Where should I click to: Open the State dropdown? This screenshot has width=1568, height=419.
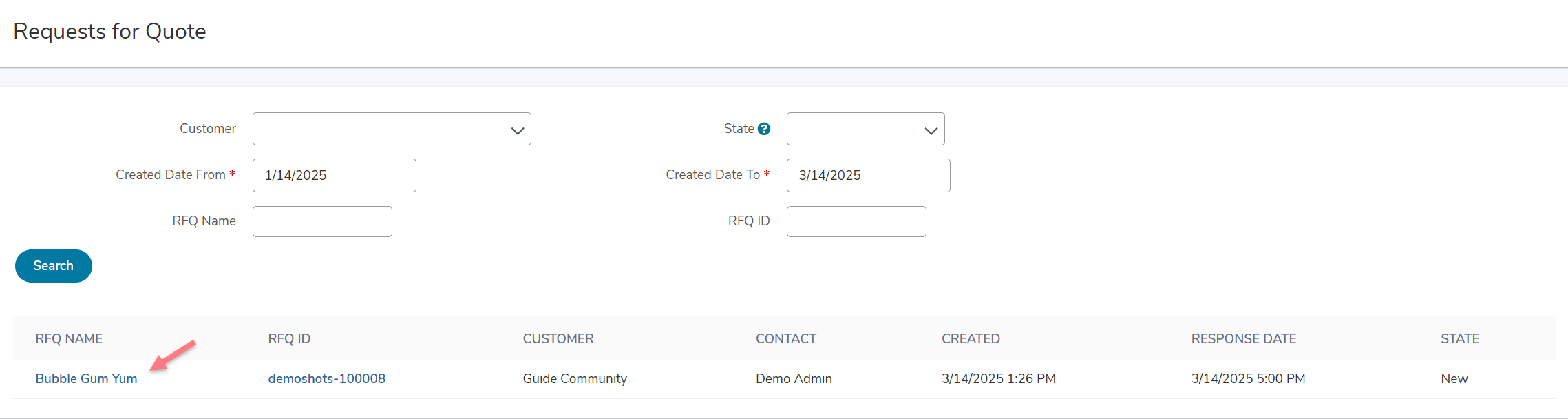coord(865,129)
